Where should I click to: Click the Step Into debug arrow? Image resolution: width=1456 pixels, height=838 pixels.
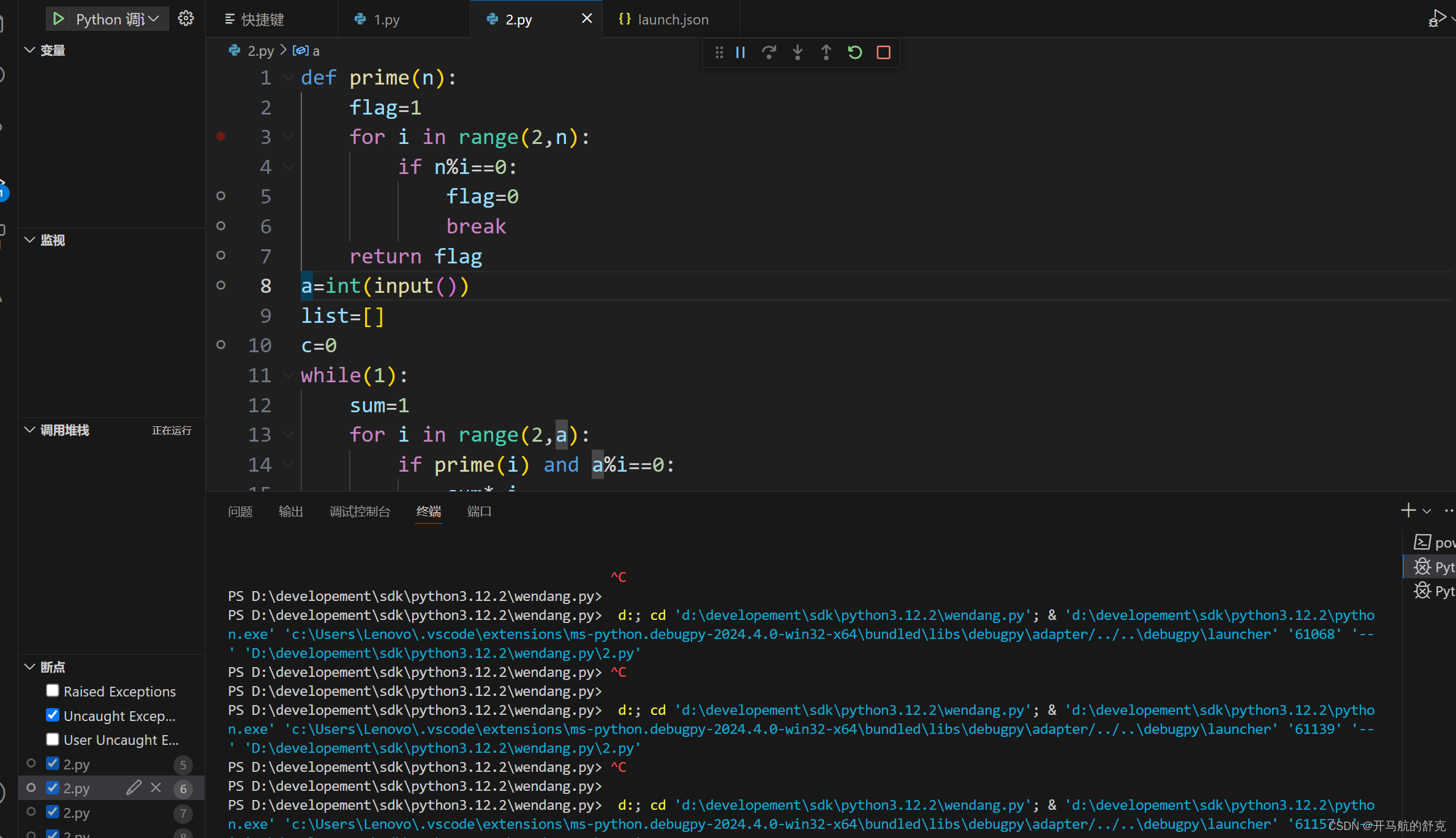[x=798, y=53]
